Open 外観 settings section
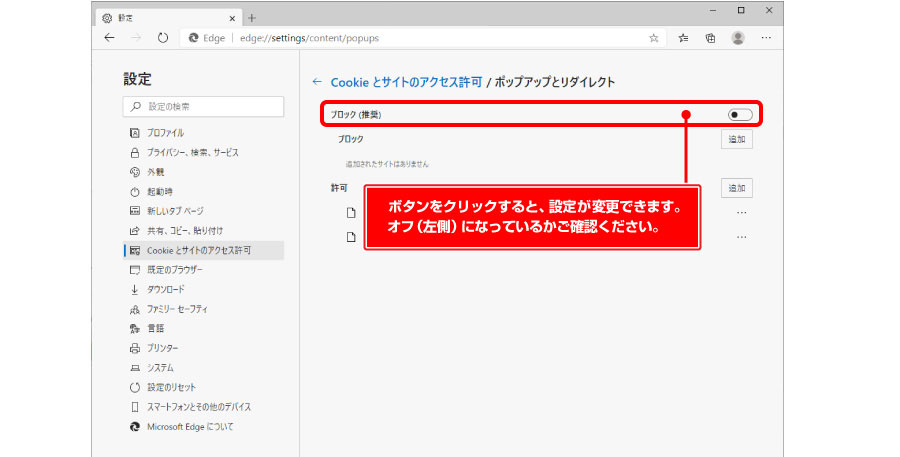Screen dimensions: 900x457 coord(203,172)
